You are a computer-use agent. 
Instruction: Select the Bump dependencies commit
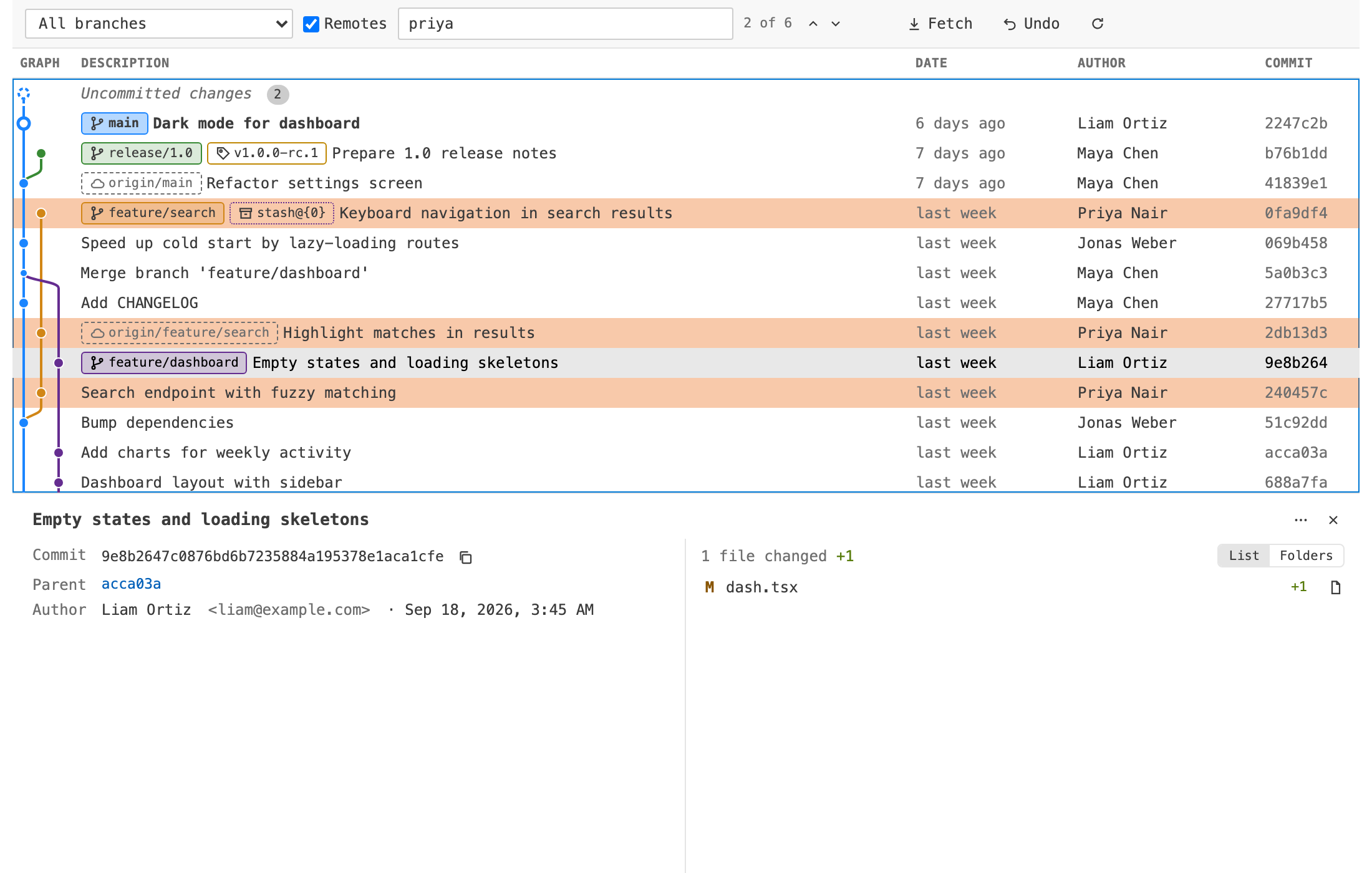tap(686, 423)
